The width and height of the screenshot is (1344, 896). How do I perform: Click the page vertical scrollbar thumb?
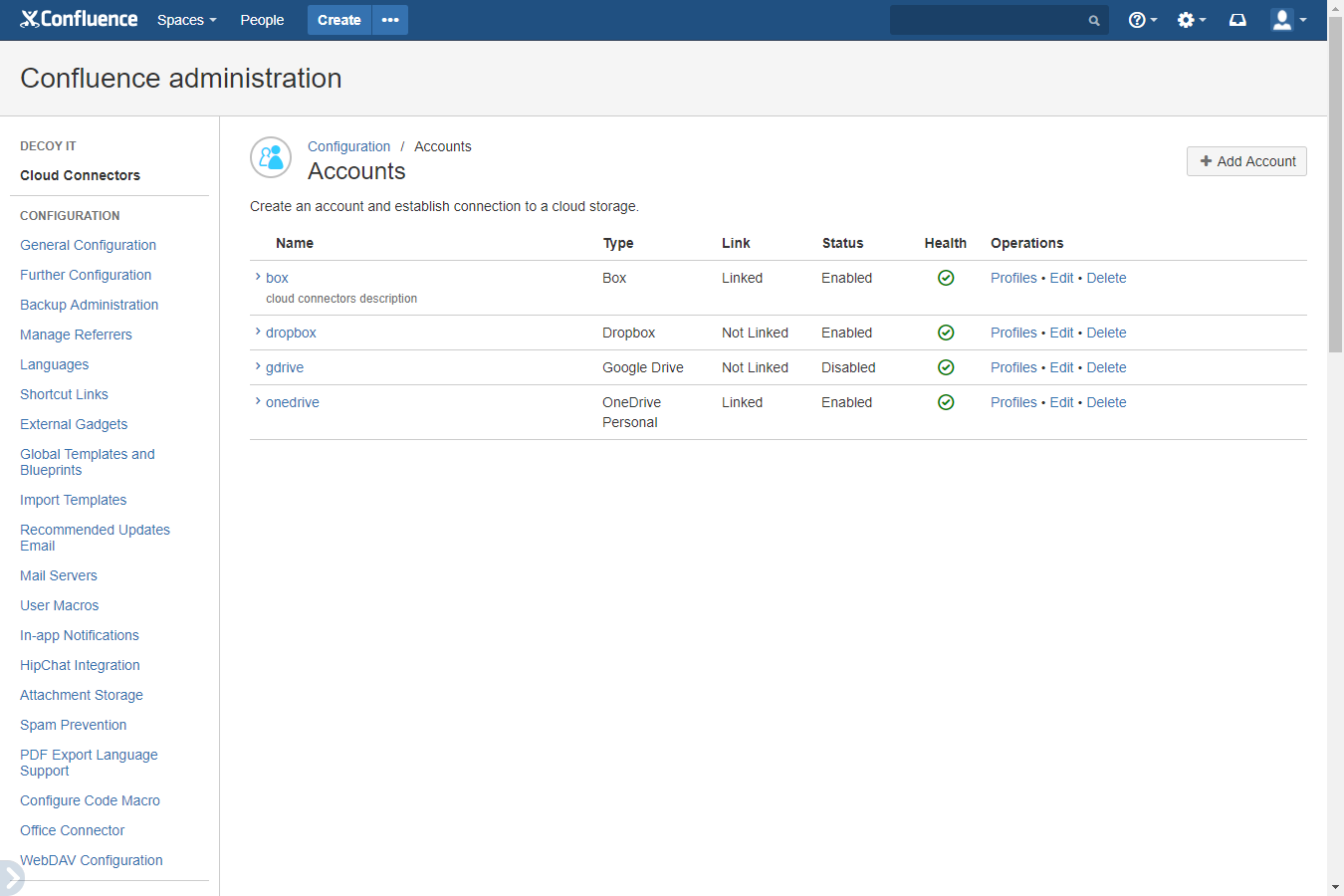pos(1335,184)
